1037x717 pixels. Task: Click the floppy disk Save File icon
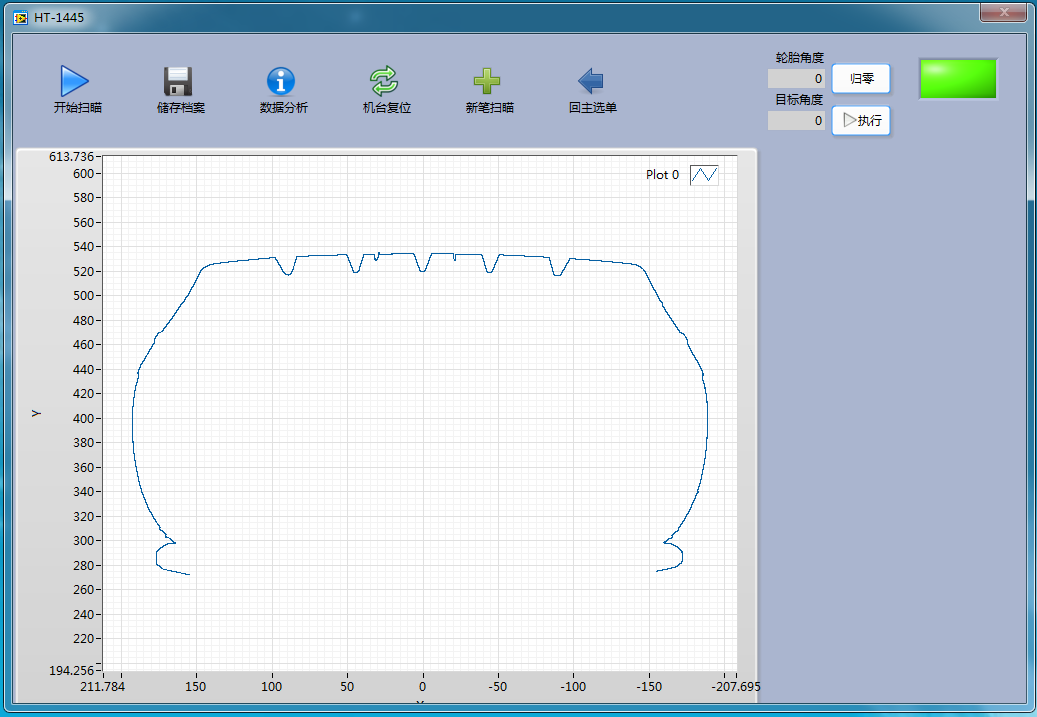coord(178,81)
